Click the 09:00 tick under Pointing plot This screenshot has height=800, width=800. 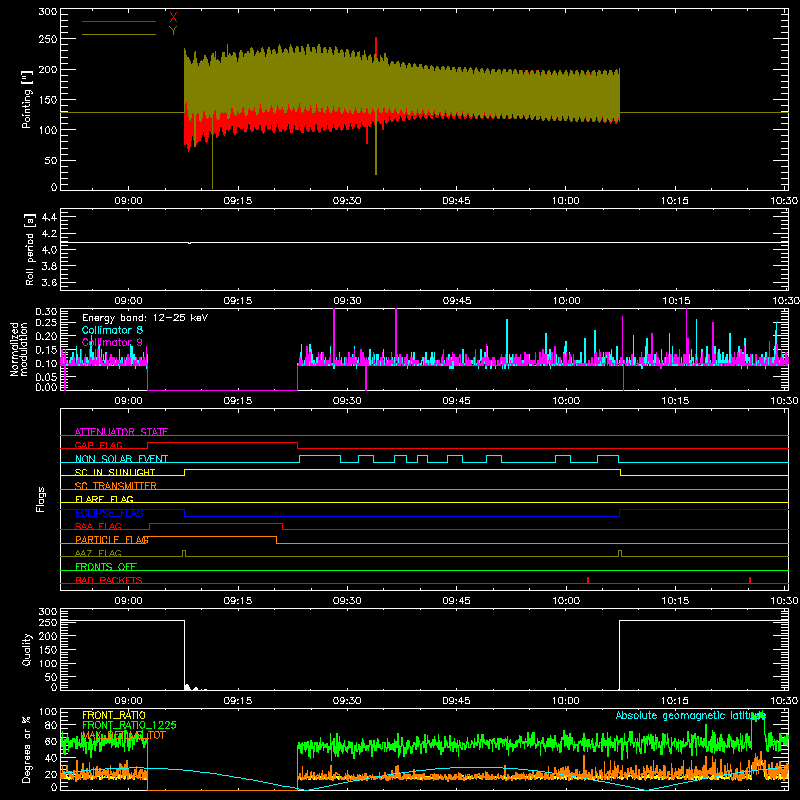pyautogui.click(x=128, y=201)
